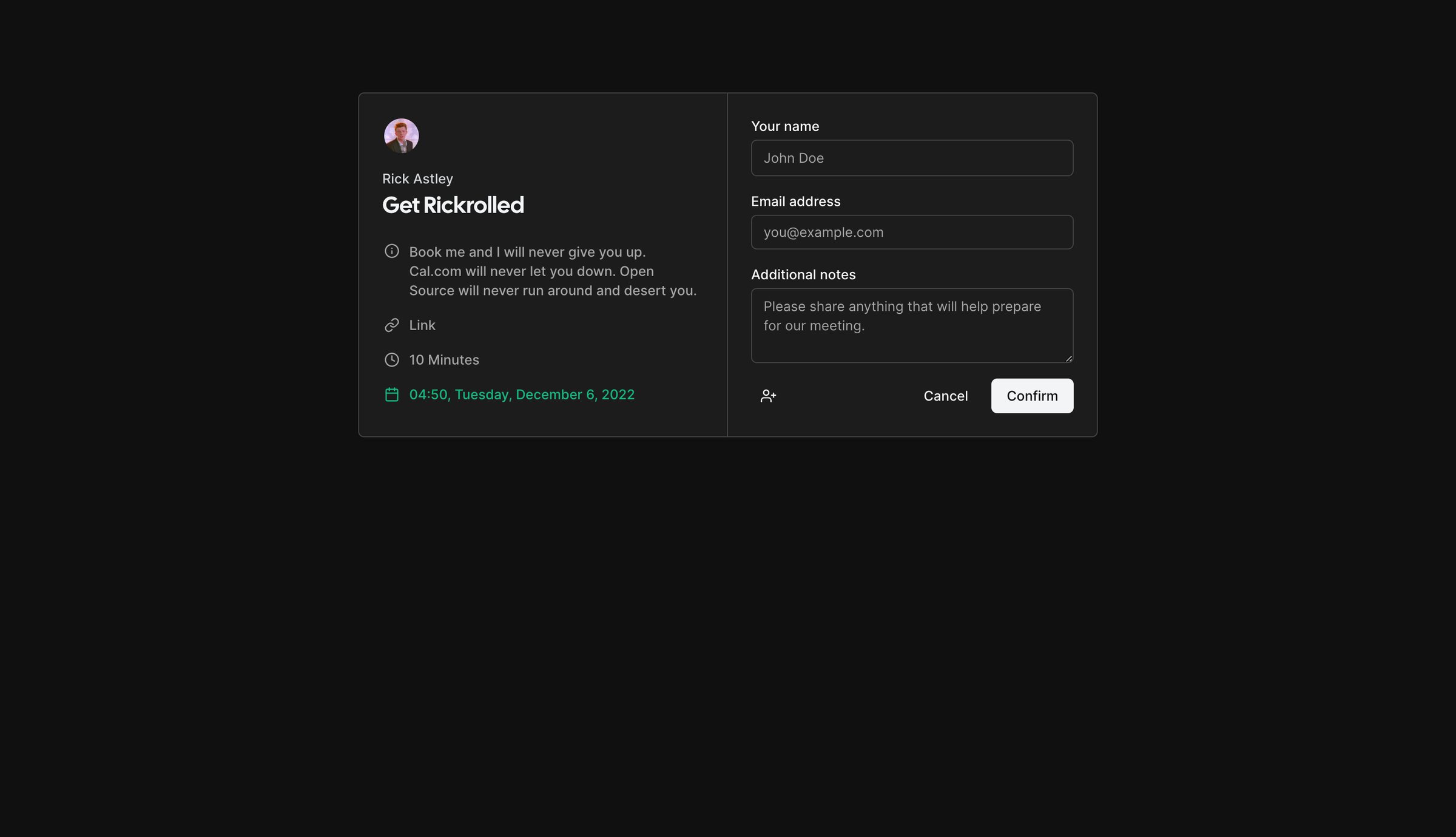
Task: Click the green calendar icon
Action: (392, 395)
